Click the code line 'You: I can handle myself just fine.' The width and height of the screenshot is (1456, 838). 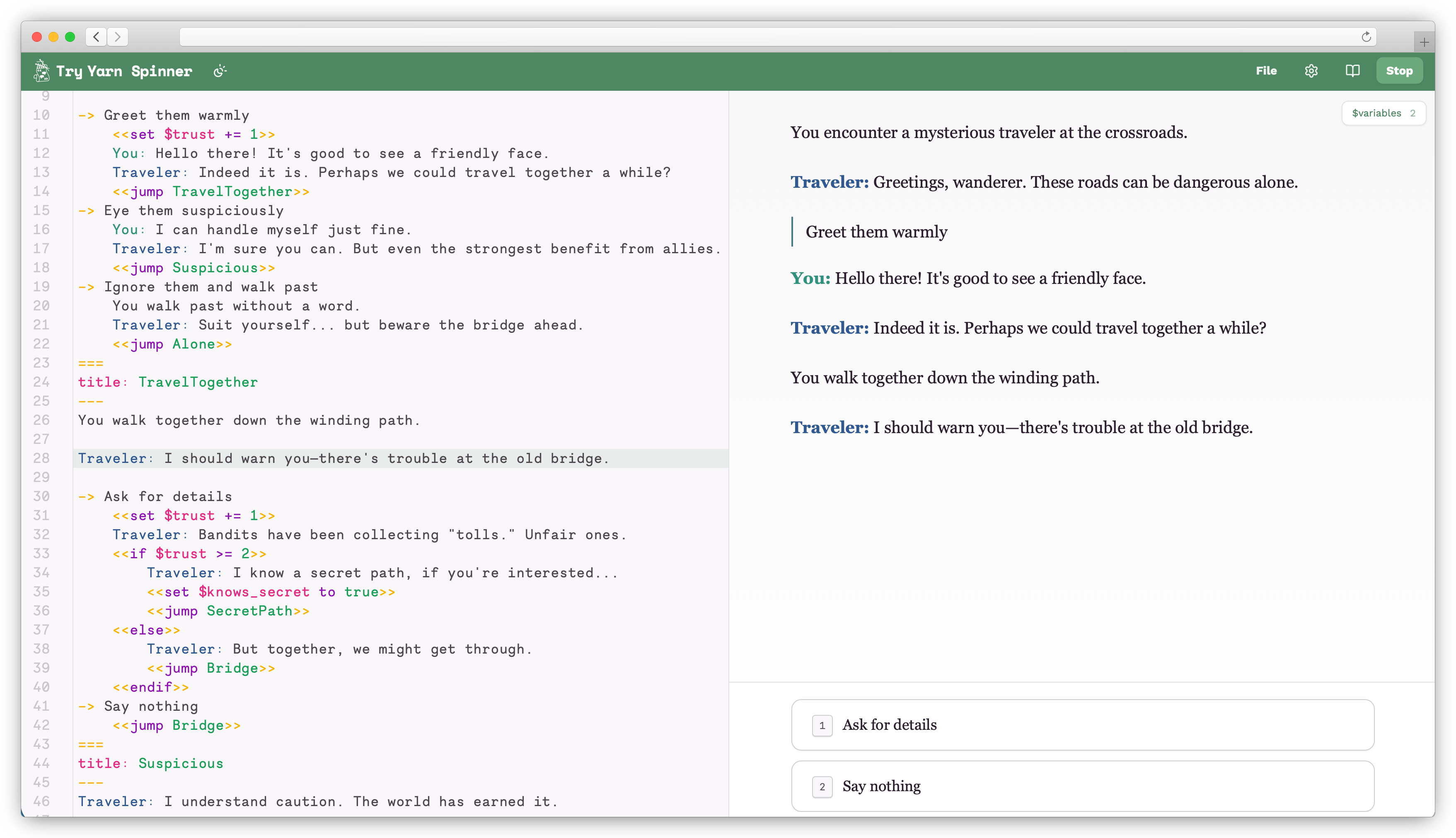(x=262, y=230)
